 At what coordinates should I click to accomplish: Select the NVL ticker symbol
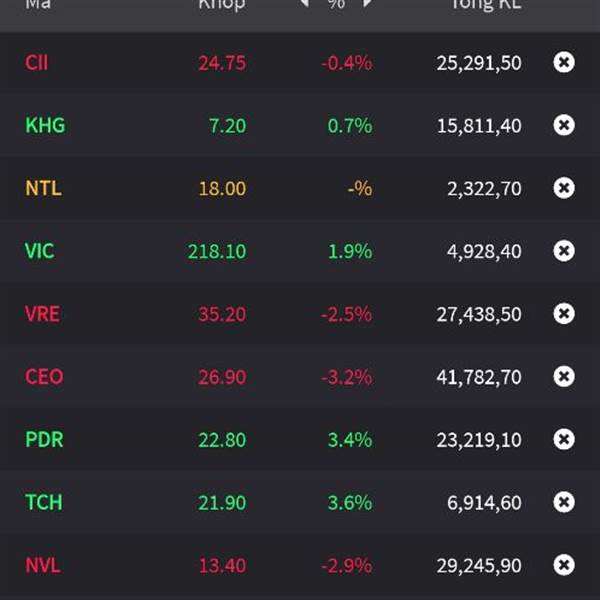(x=43, y=565)
